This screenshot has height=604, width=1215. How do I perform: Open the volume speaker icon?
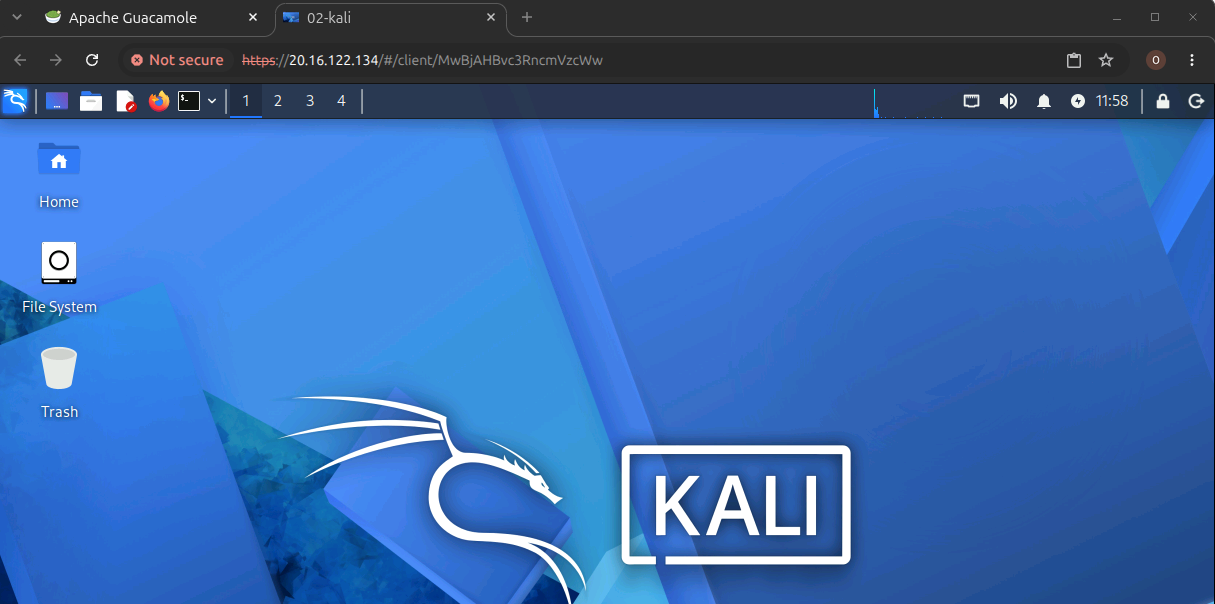pyautogui.click(x=1008, y=101)
